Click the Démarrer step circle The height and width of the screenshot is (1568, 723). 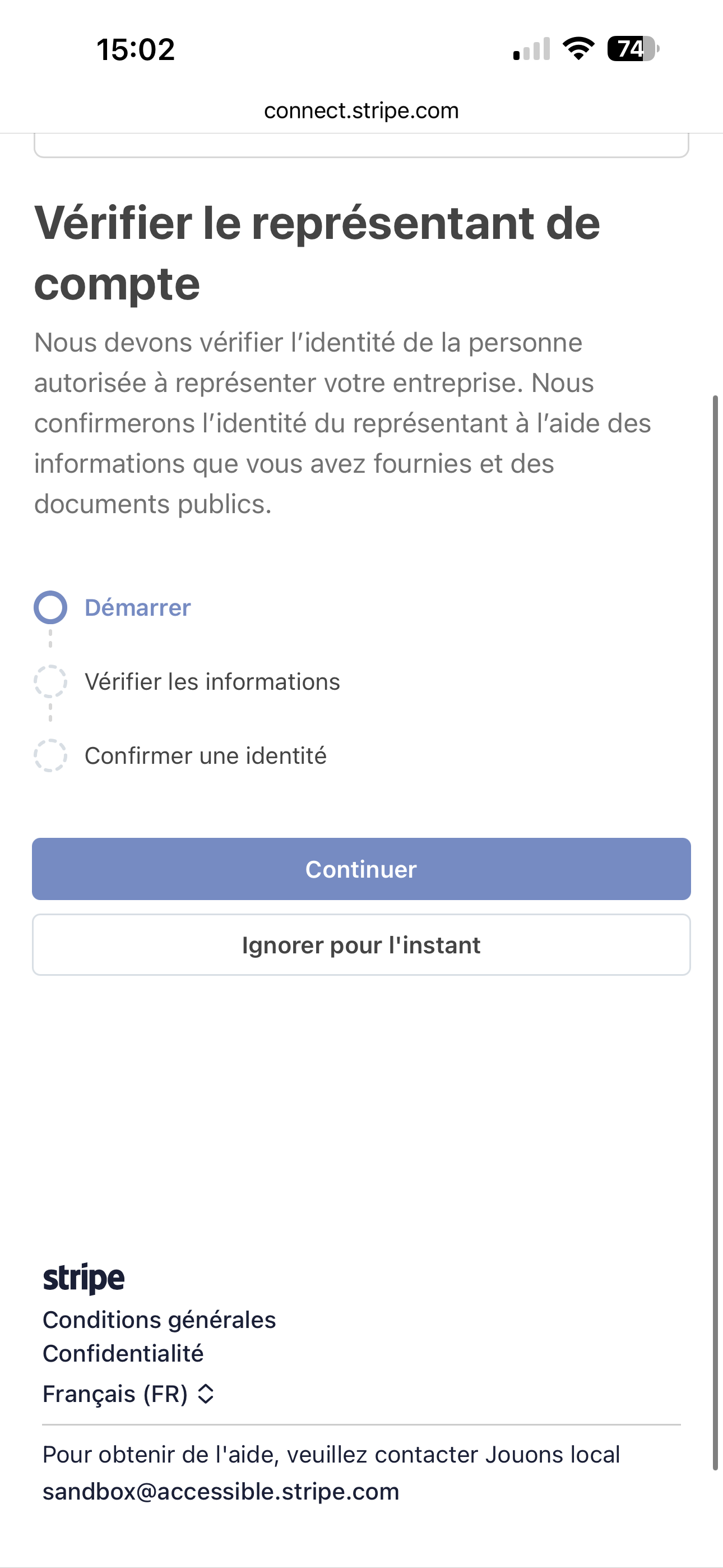[x=50, y=607]
